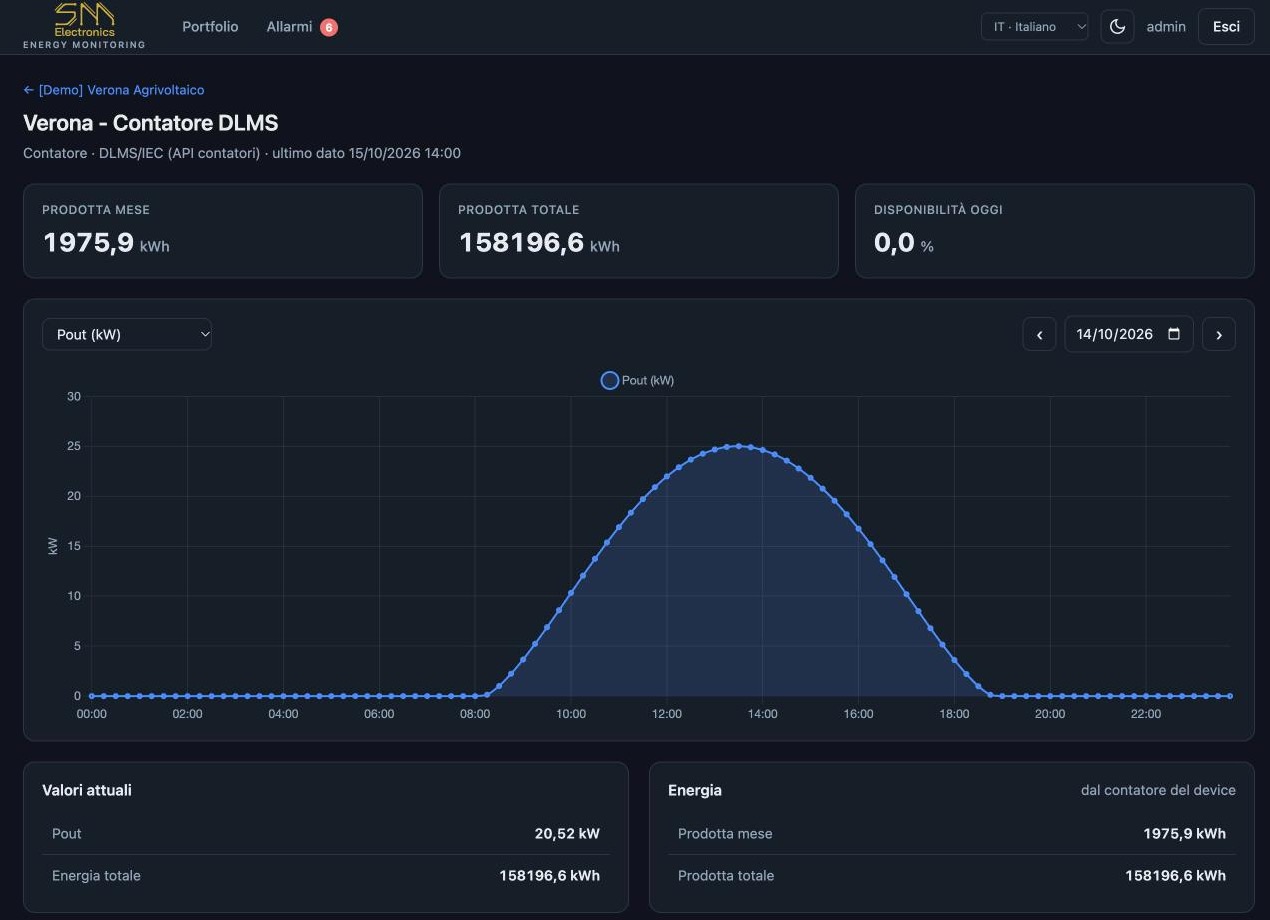
Task: Click the Disponibilità Oggi value 0,0 %
Action: tap(904, 243)
